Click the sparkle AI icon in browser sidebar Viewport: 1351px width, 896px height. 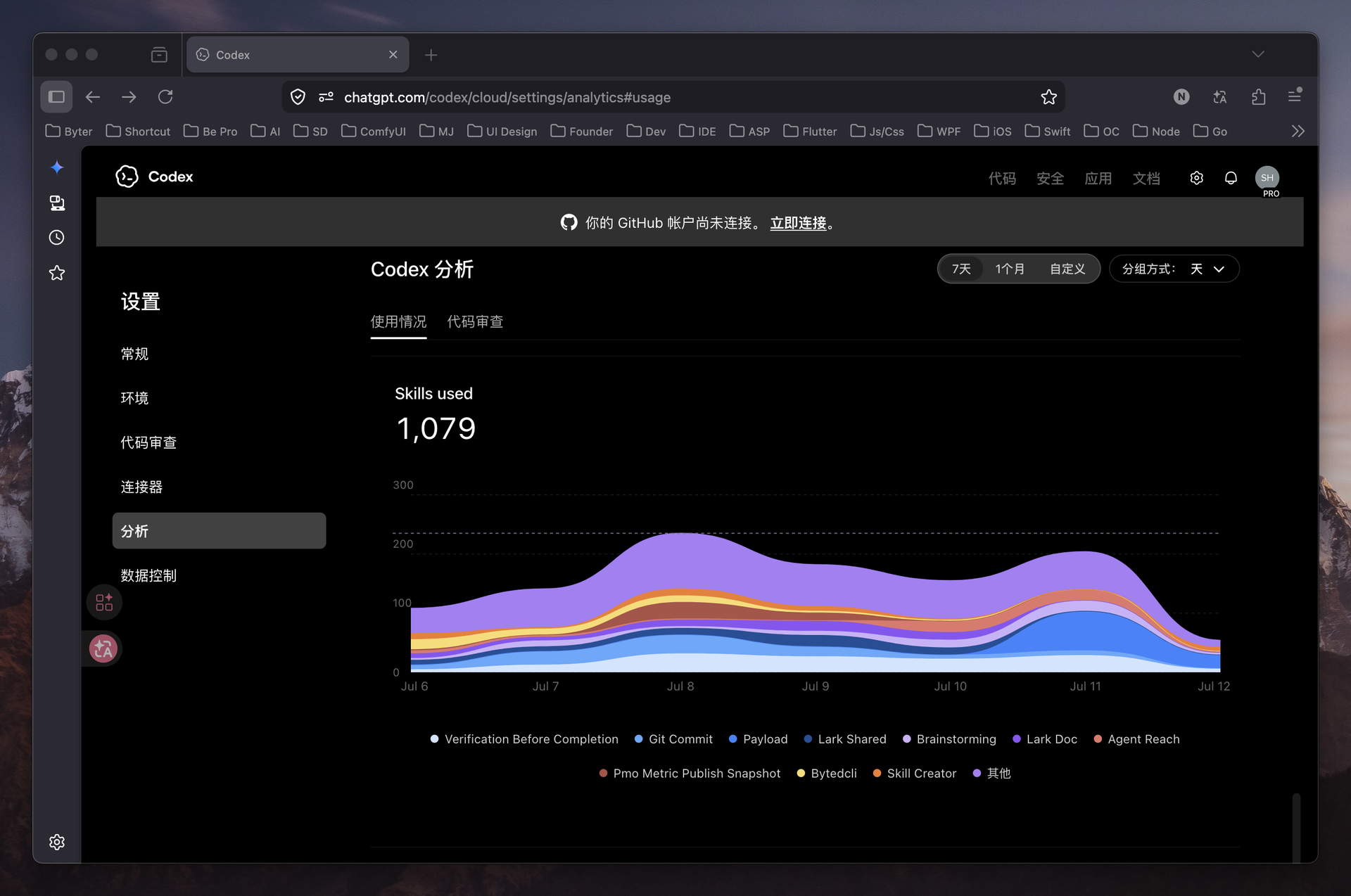(x=57, y=167)
